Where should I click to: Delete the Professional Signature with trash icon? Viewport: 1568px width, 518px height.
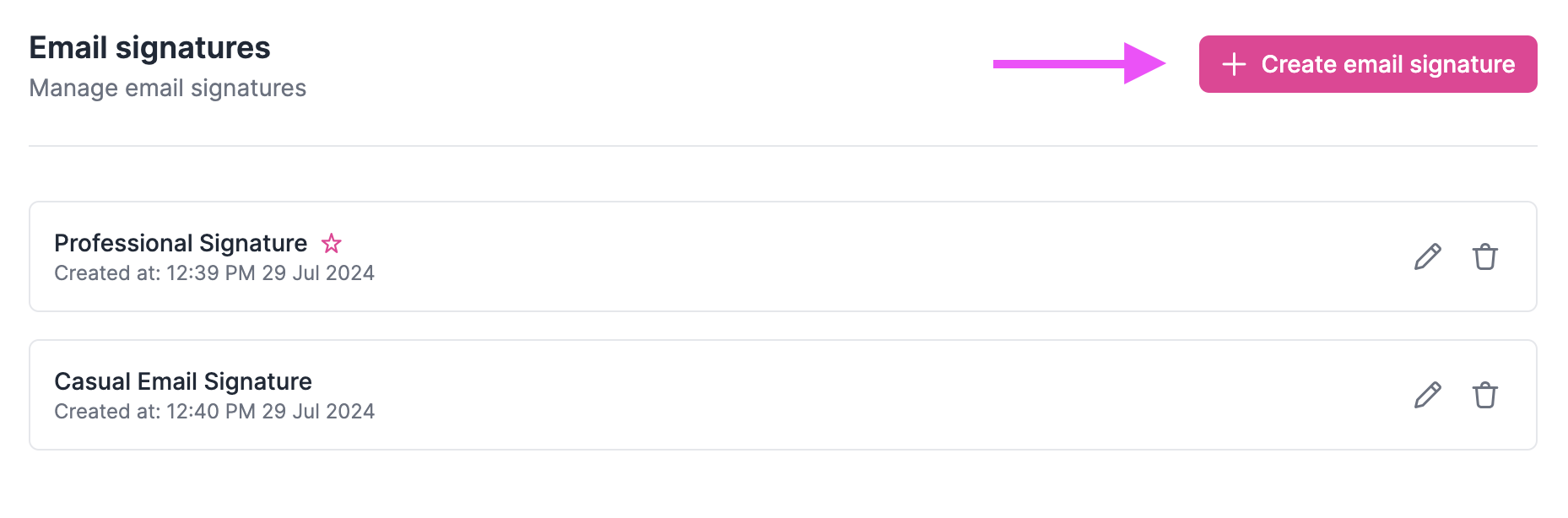coord(1484,256)
